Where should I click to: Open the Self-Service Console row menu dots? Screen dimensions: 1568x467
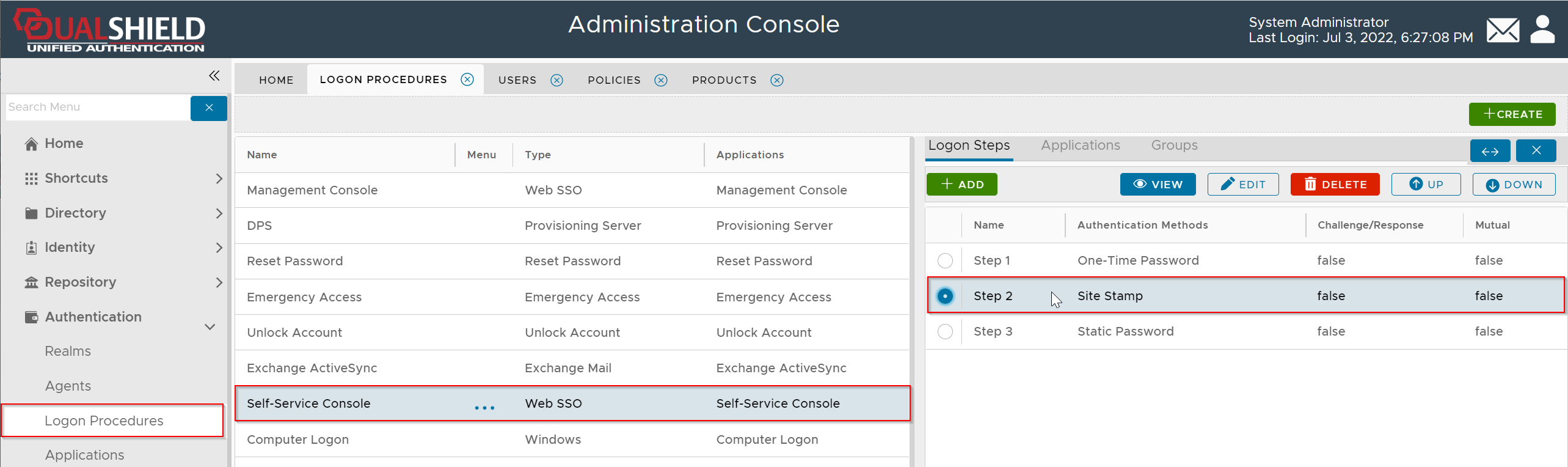pos(484,407)
